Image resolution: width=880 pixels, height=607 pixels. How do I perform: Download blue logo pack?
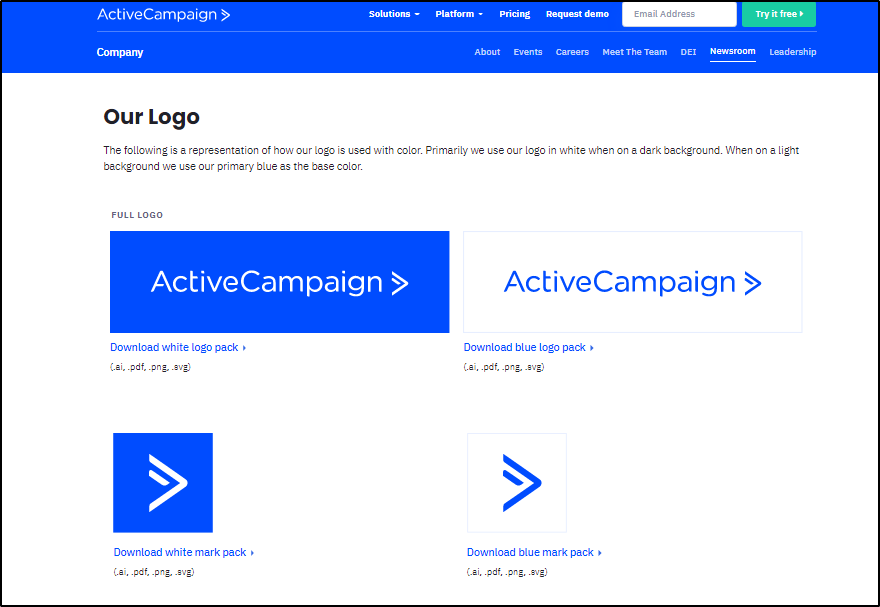(527, 348)
